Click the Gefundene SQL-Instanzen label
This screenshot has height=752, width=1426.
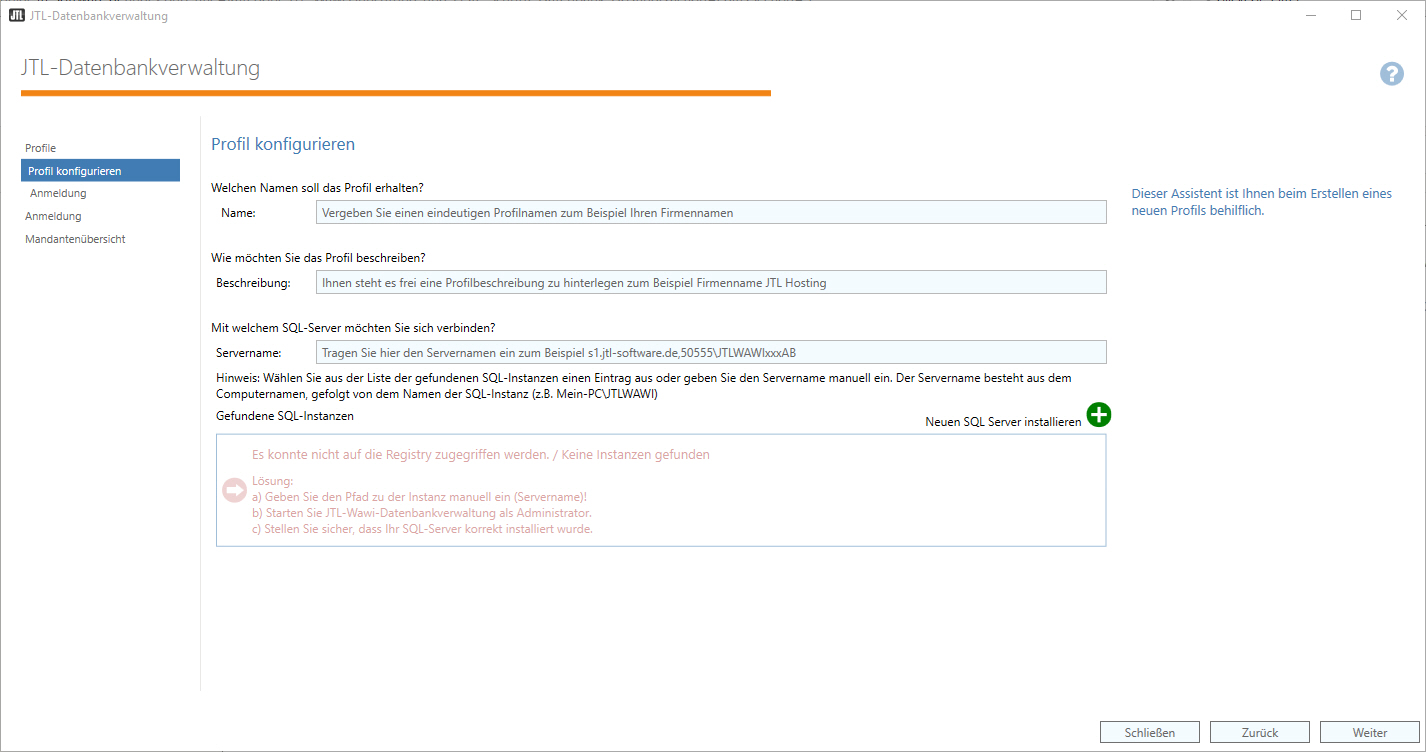[x=285, y=415]
